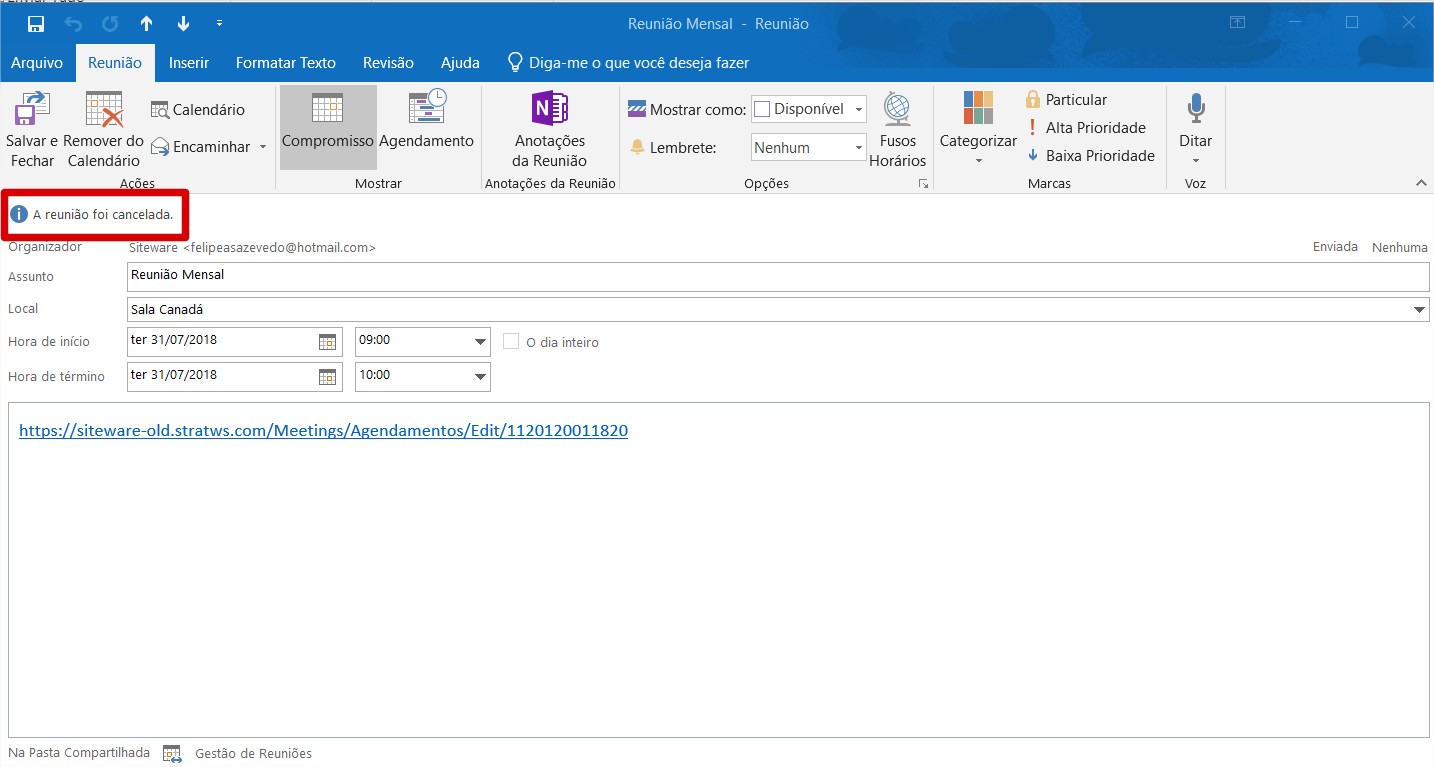The image size is (1434, 767).
Task: Toggle the Particular lock option
Action: [x=1066, y=99]
